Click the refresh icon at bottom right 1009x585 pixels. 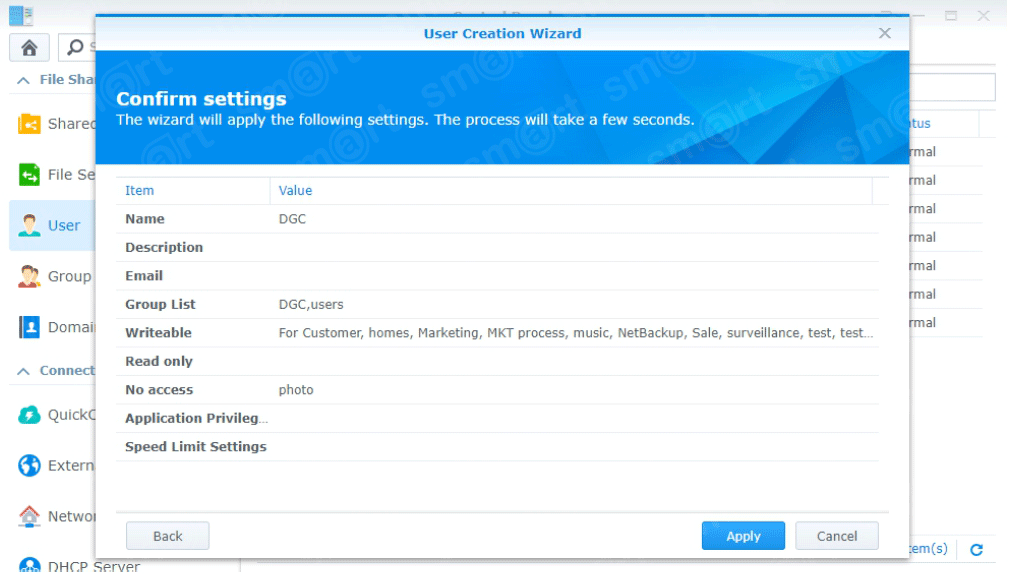point(978,550)
